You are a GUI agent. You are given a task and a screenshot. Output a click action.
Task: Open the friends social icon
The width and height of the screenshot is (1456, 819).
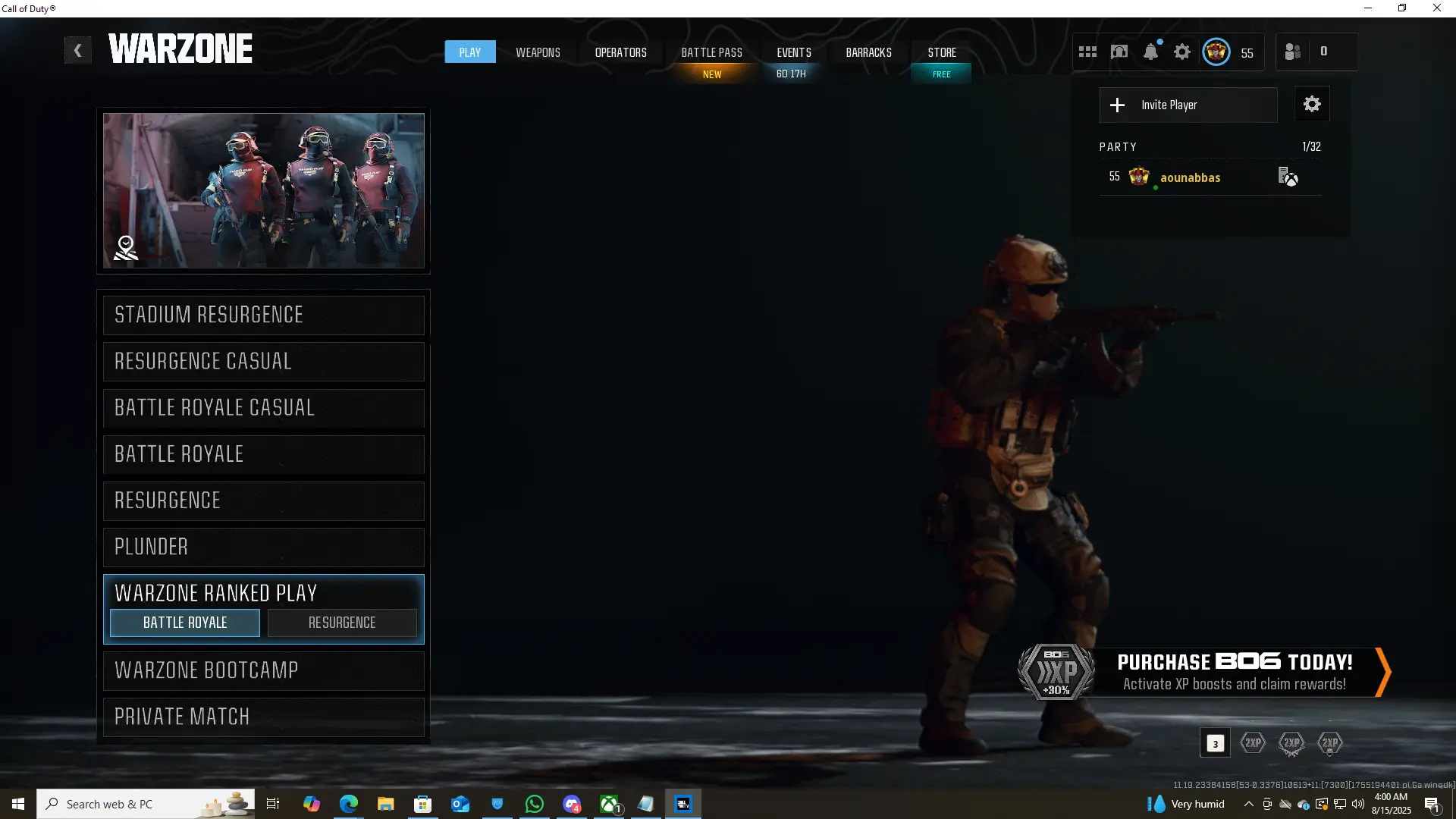[x=1293, y=52]
